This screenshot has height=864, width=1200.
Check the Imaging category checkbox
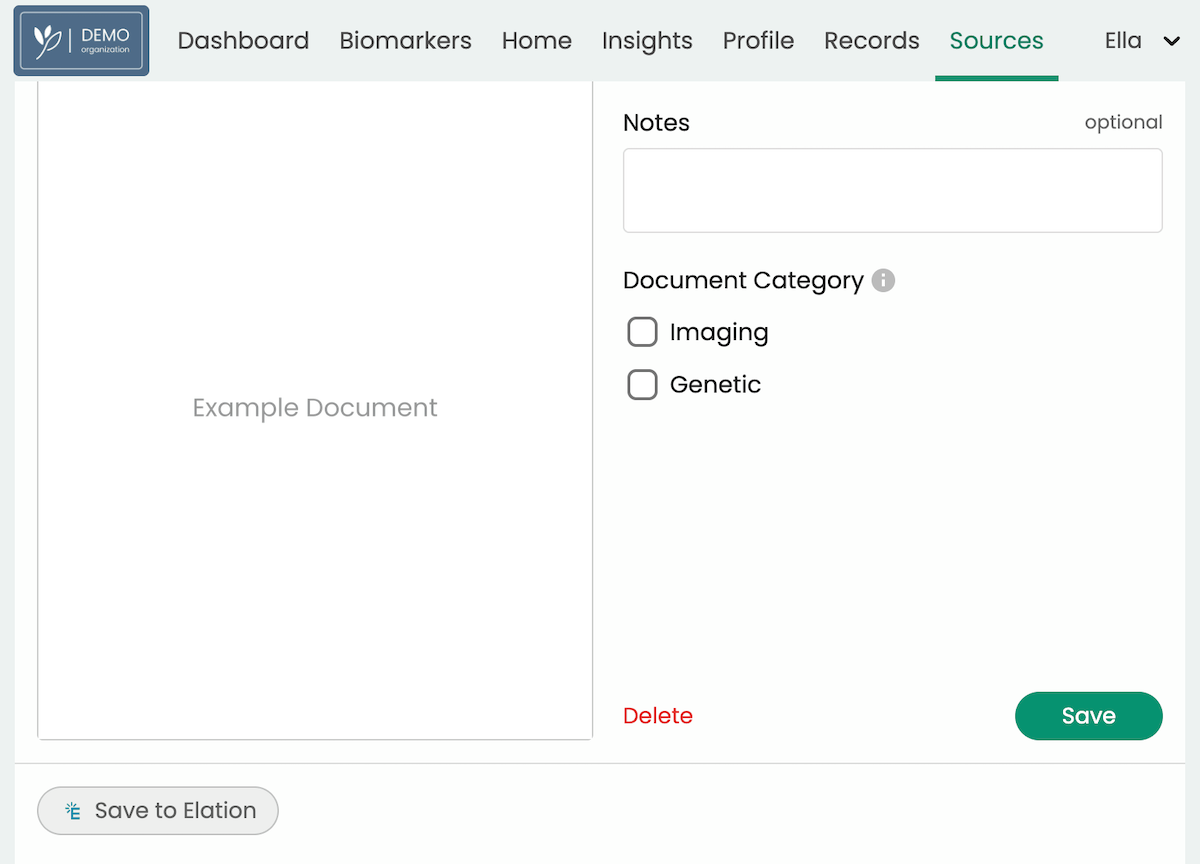pos(642,332)
